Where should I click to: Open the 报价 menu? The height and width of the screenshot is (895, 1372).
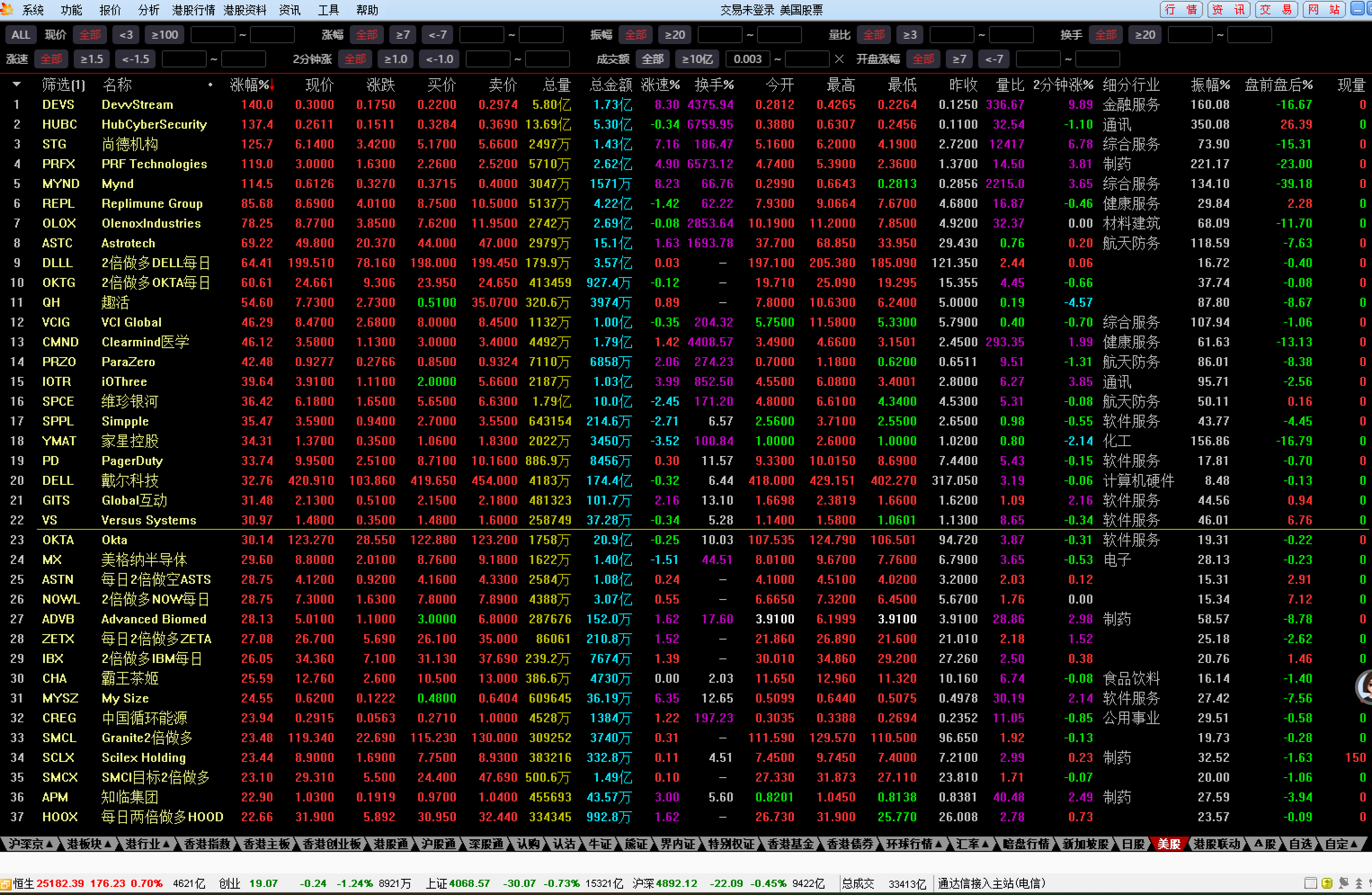tap(110, 10)
